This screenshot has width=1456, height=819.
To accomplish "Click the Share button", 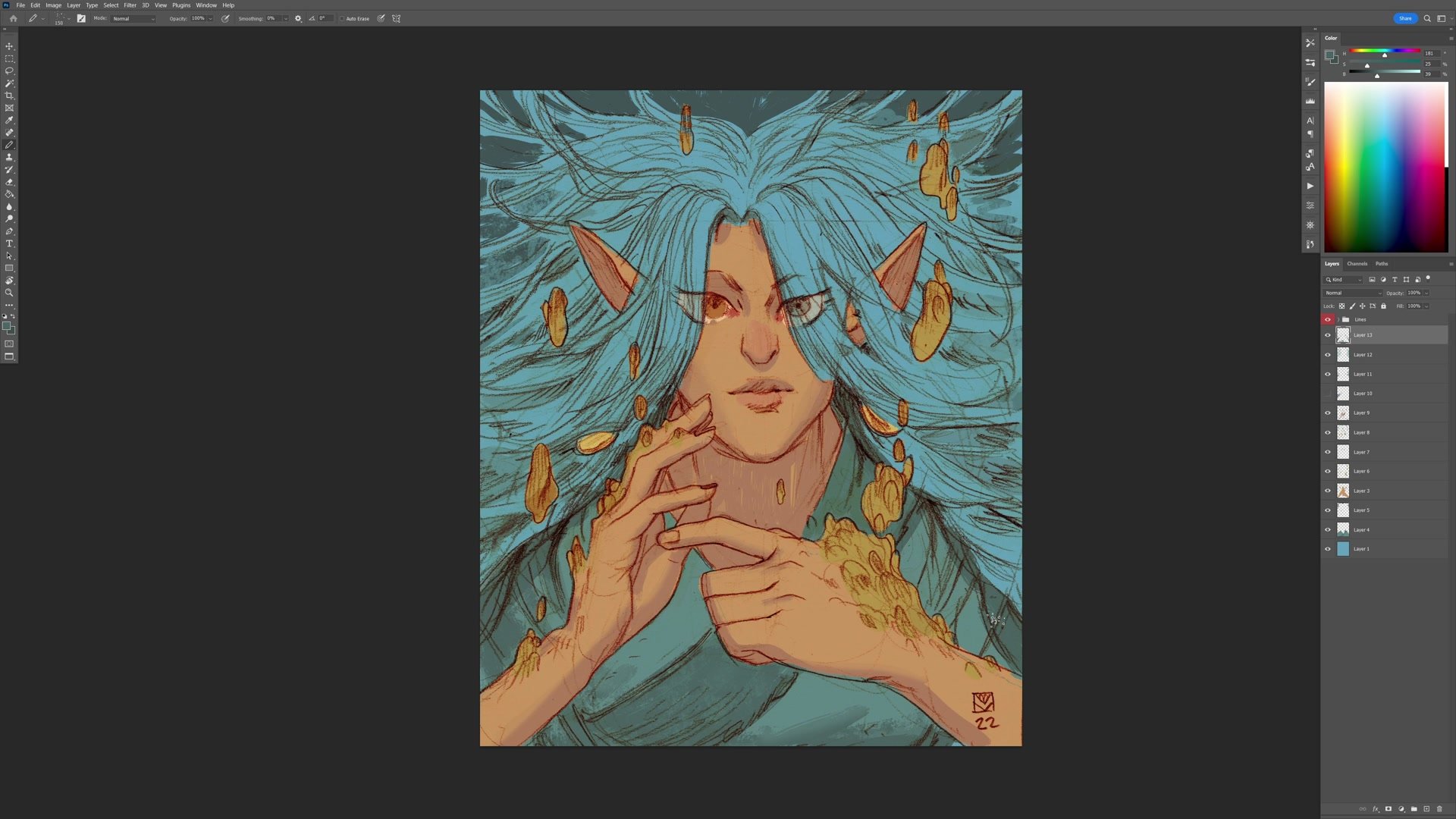I will (1404, 18).
